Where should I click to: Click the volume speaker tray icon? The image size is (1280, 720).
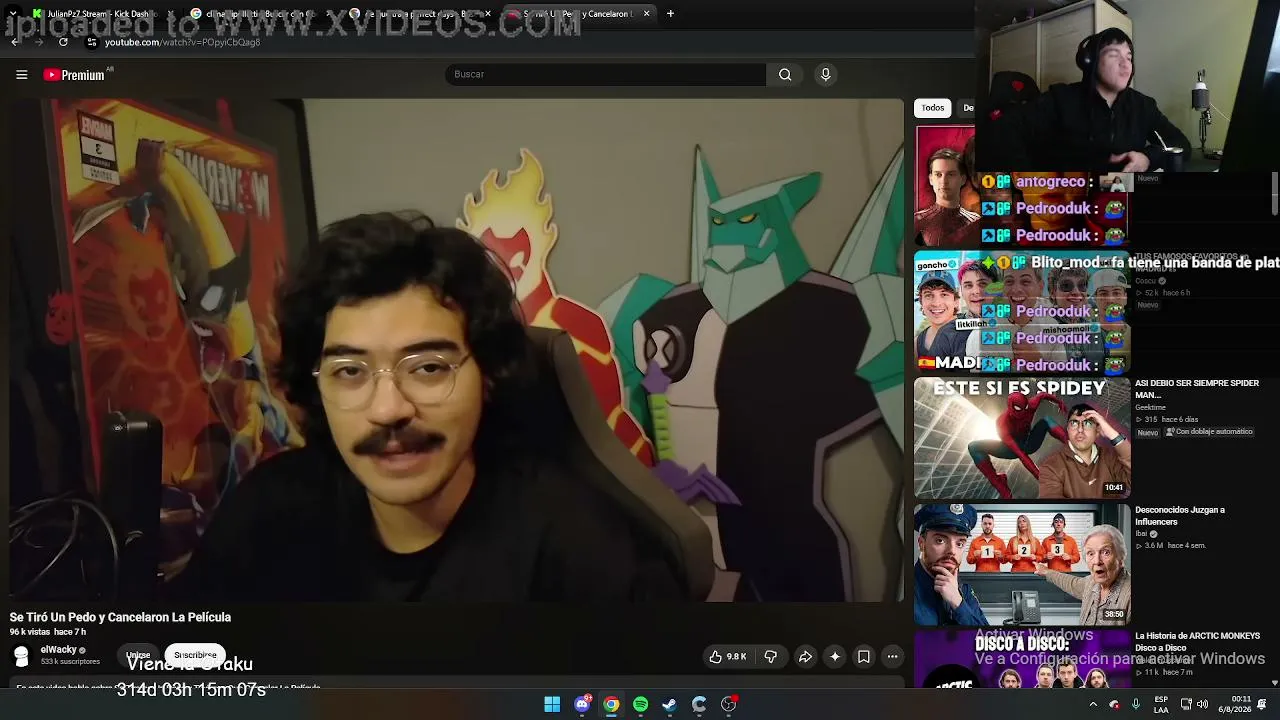[1202, 705]
